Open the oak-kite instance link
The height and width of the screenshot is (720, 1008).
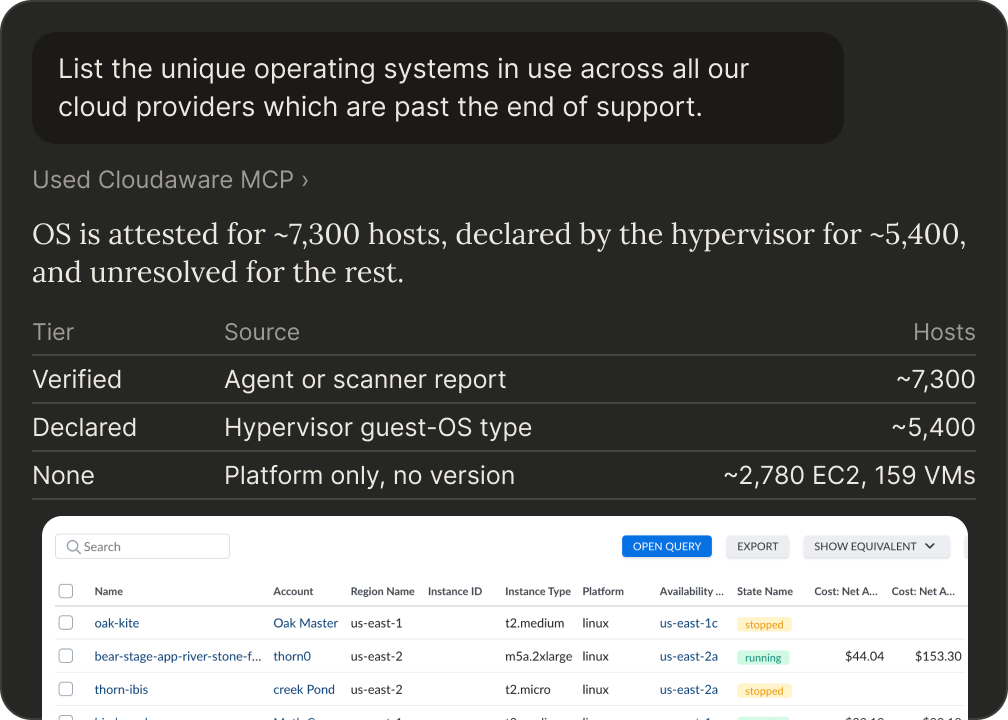pos(117,623)
